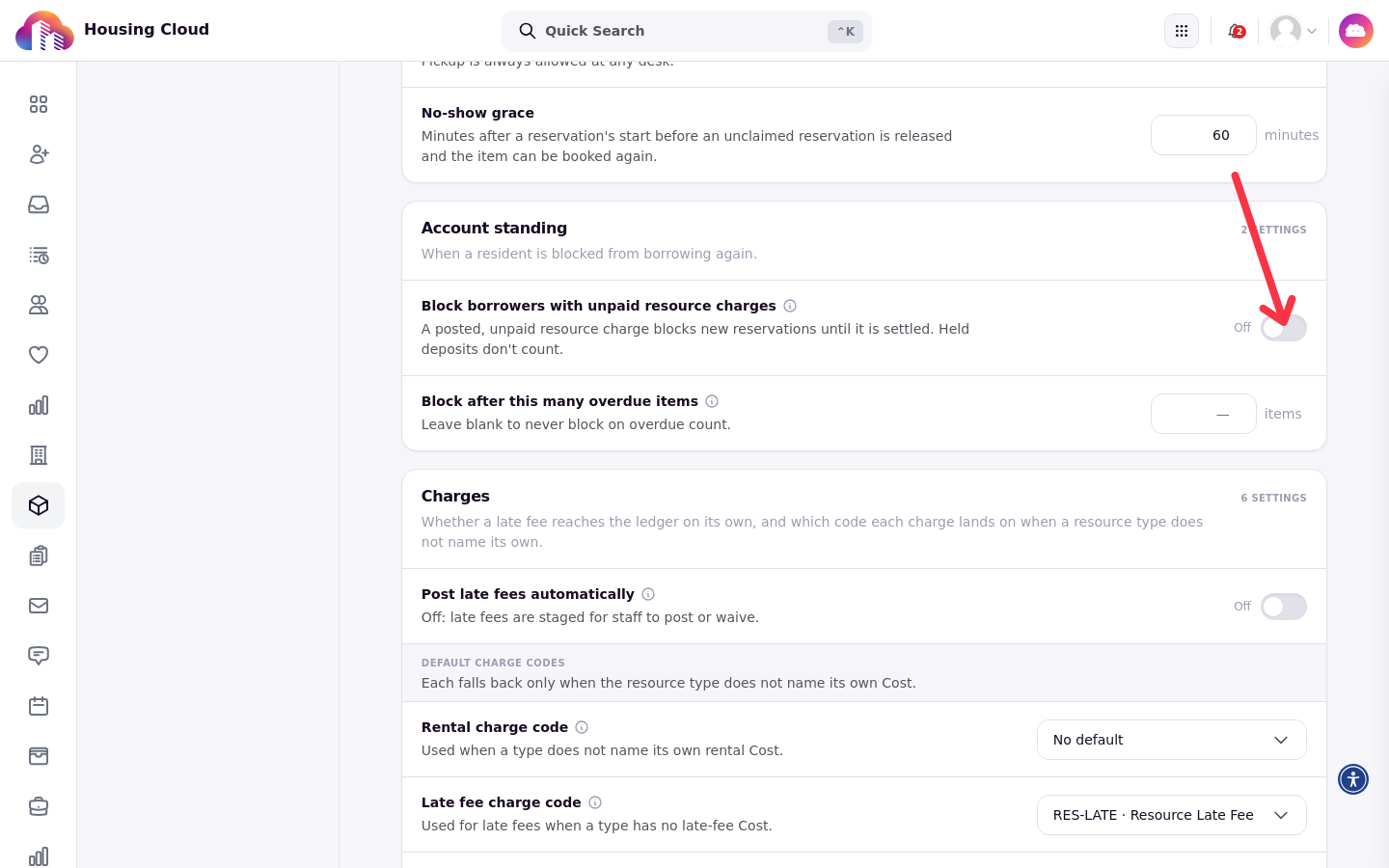Click the "6 SETTINGS" label
1389x868 pixels.
click(x=1273, y=498)
